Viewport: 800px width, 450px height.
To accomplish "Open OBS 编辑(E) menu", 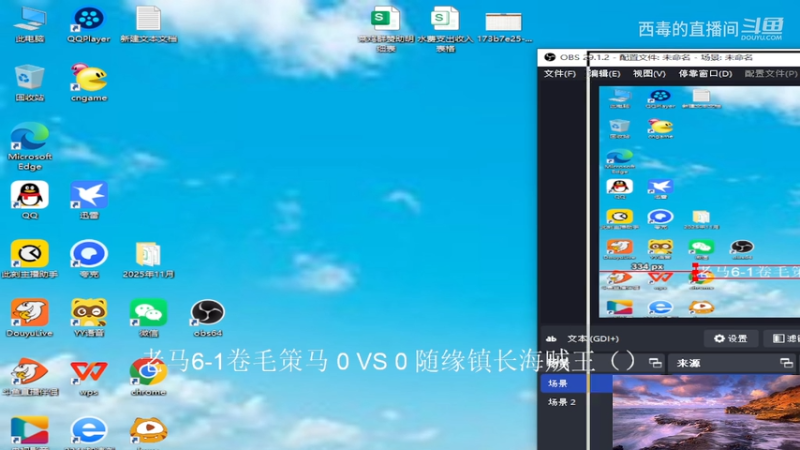I will [604, 73].
